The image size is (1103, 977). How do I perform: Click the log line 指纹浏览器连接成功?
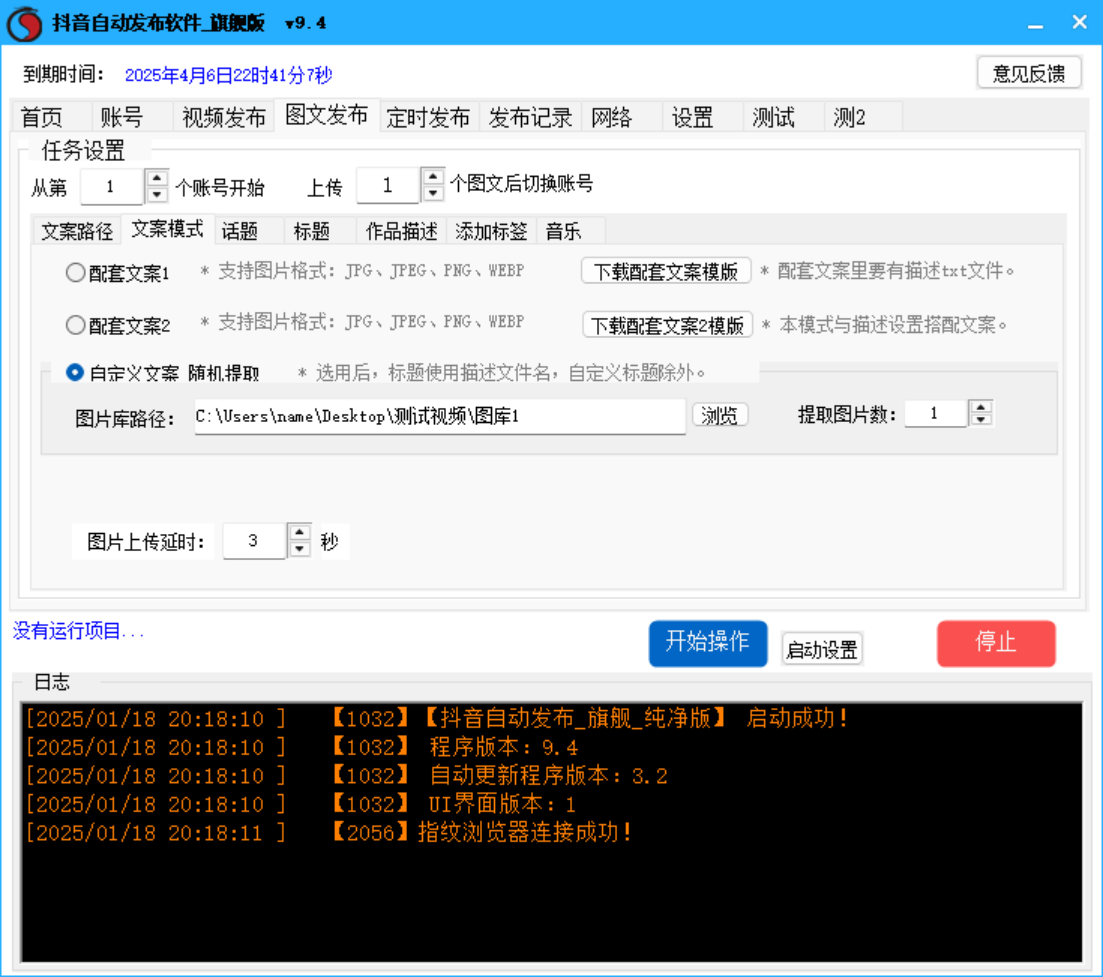tap(329, 833)
